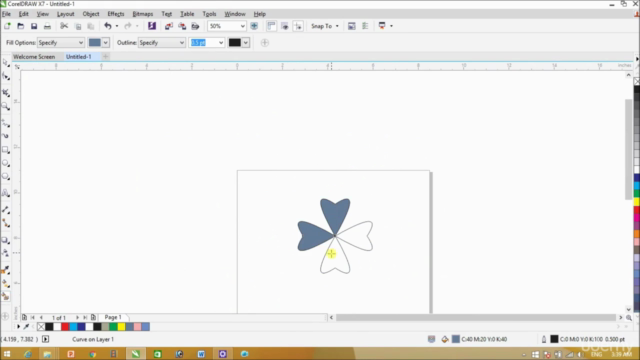Open Word from the Windows taskbar

[x=201, y=354]
